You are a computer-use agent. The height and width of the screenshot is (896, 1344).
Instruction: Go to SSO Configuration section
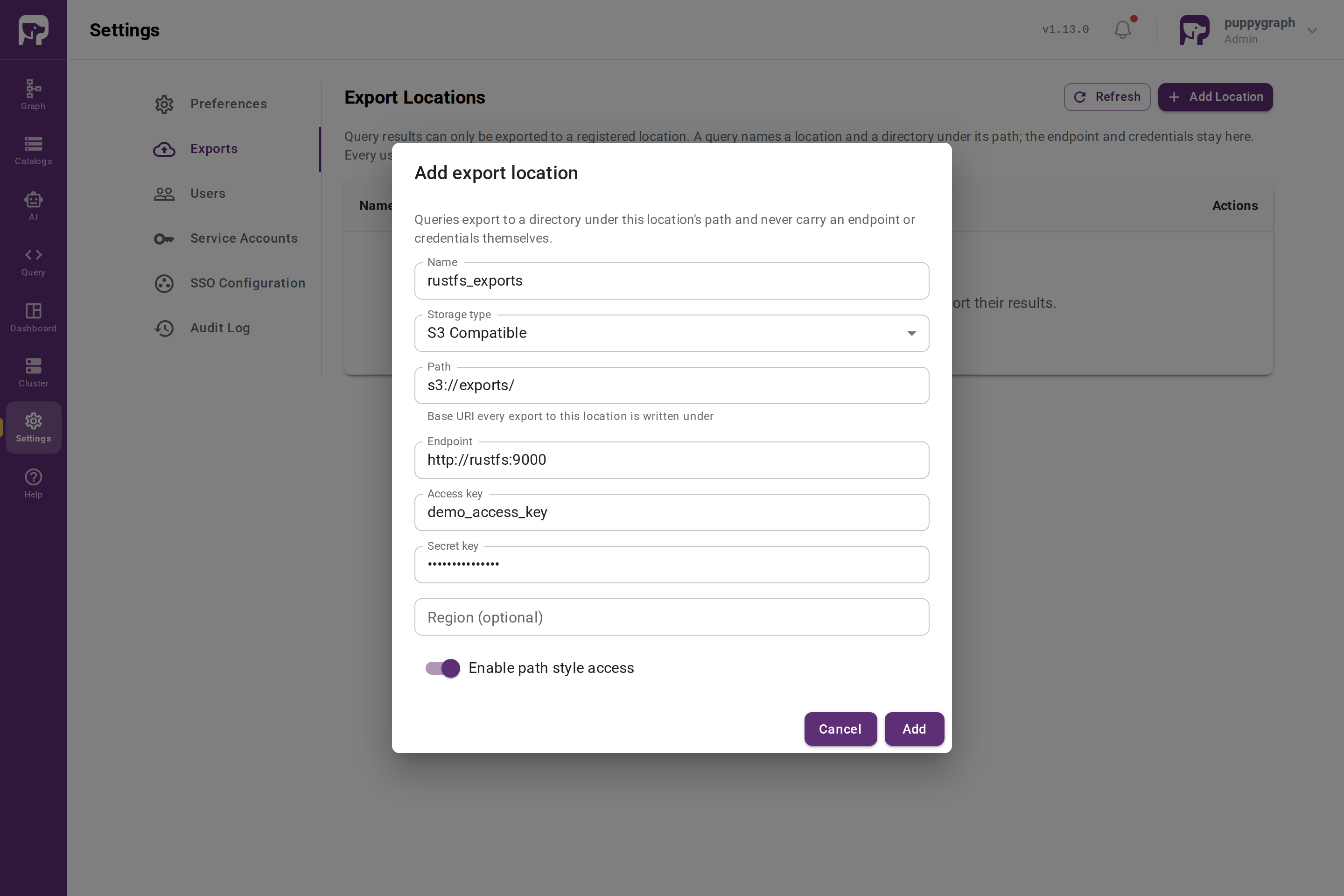click(248, 283)
